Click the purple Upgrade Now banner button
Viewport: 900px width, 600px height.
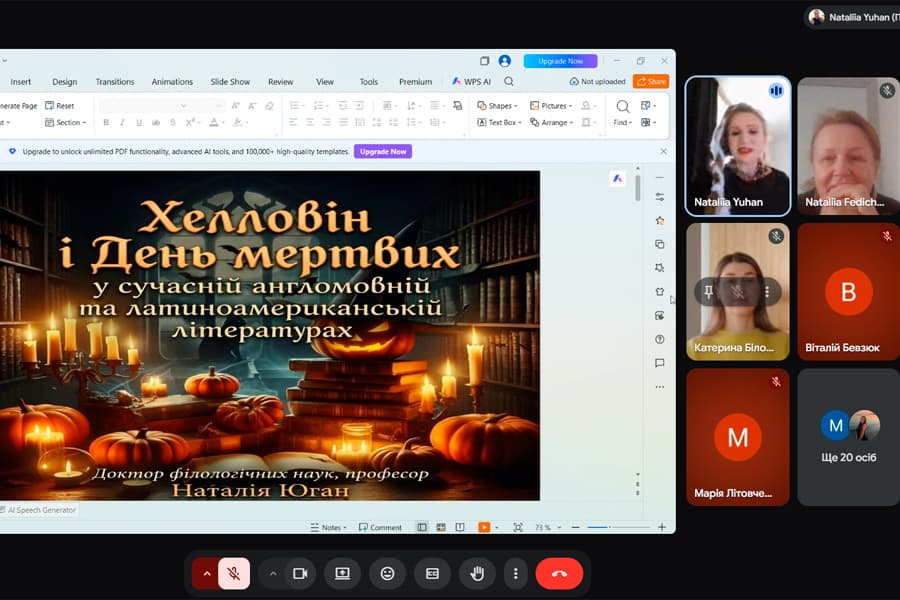(x=383, y=152)
